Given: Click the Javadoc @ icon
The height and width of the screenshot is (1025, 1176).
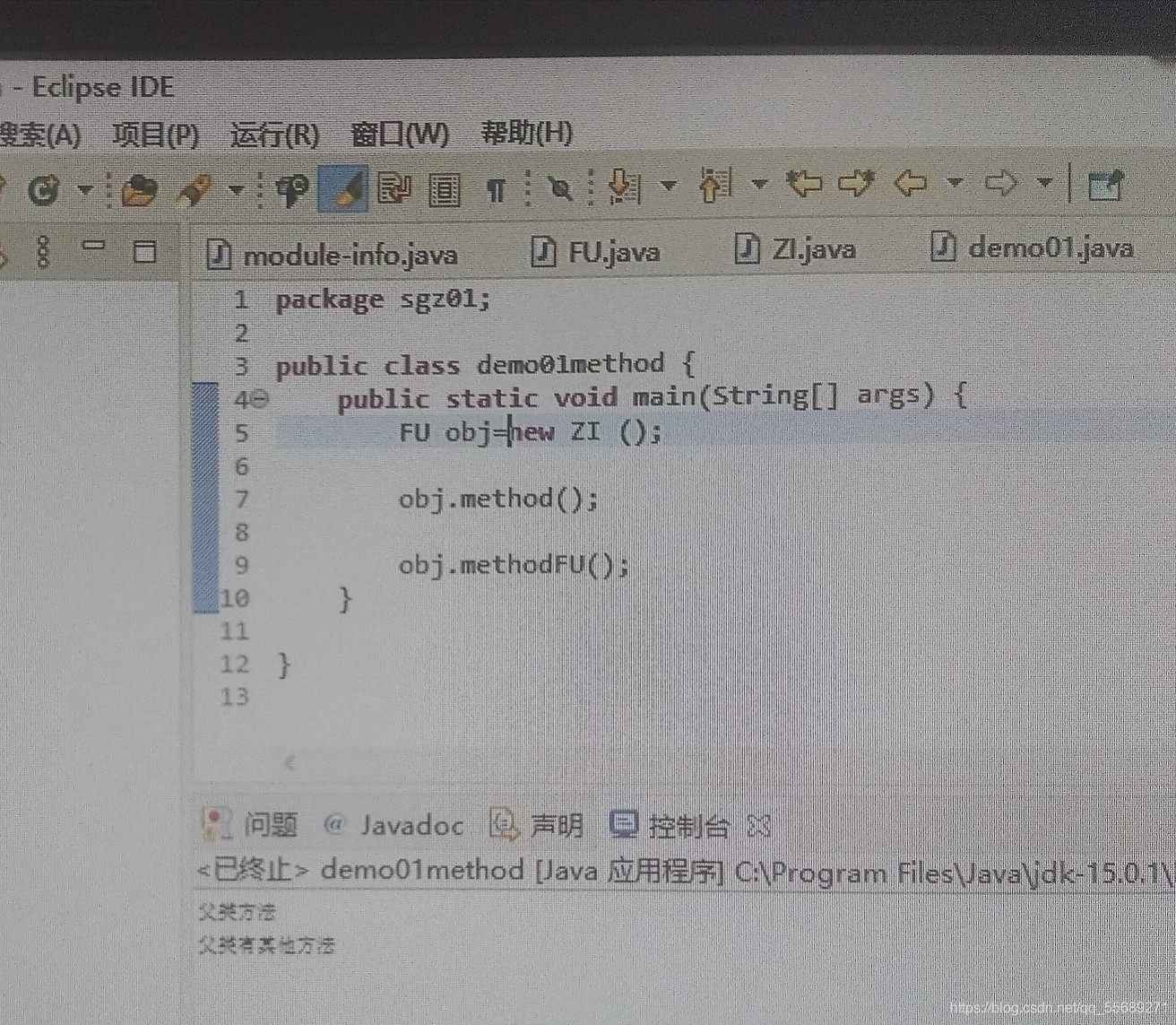Looking at the screenshot, I should [x=333, y=824].
